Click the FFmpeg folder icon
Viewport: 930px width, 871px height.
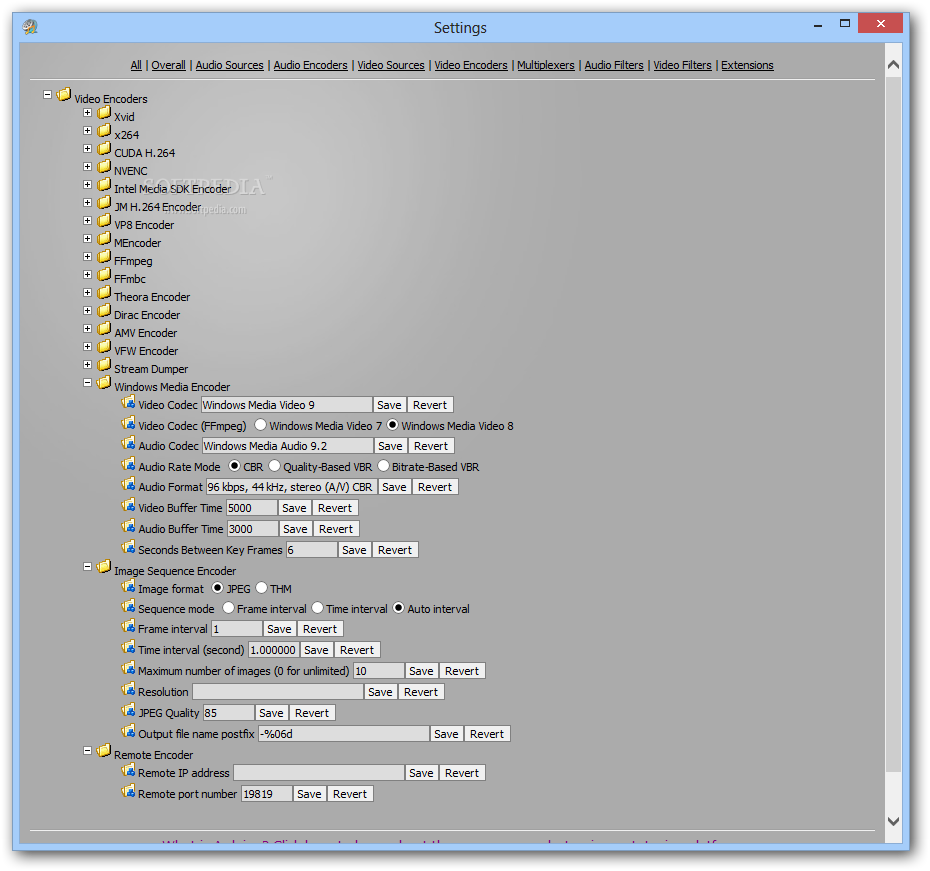click(x=104, y=257)
